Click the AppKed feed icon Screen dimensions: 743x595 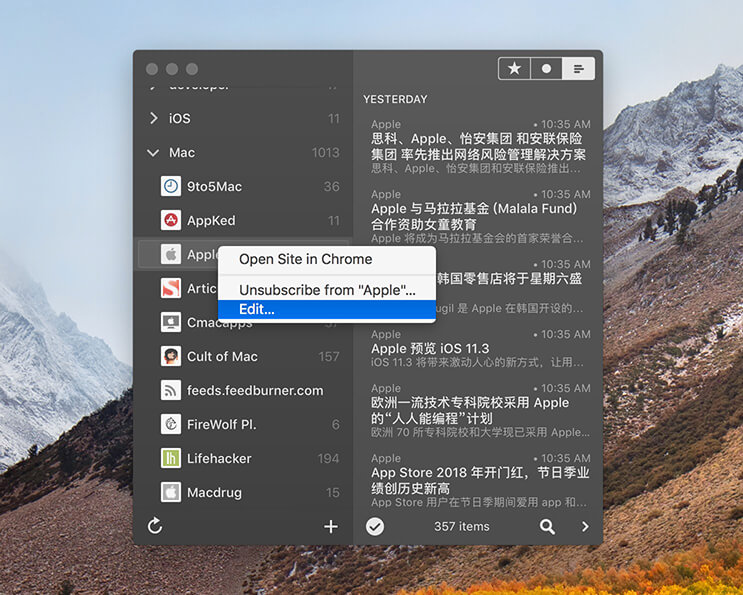click(x=171, y=220)
